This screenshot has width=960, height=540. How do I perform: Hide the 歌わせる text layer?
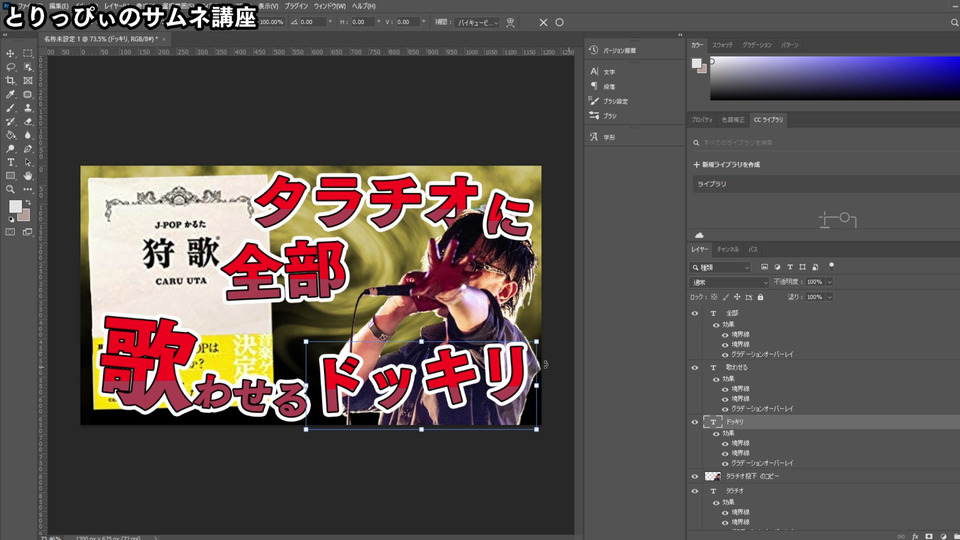pyautogui.click(x=695, y=367)
